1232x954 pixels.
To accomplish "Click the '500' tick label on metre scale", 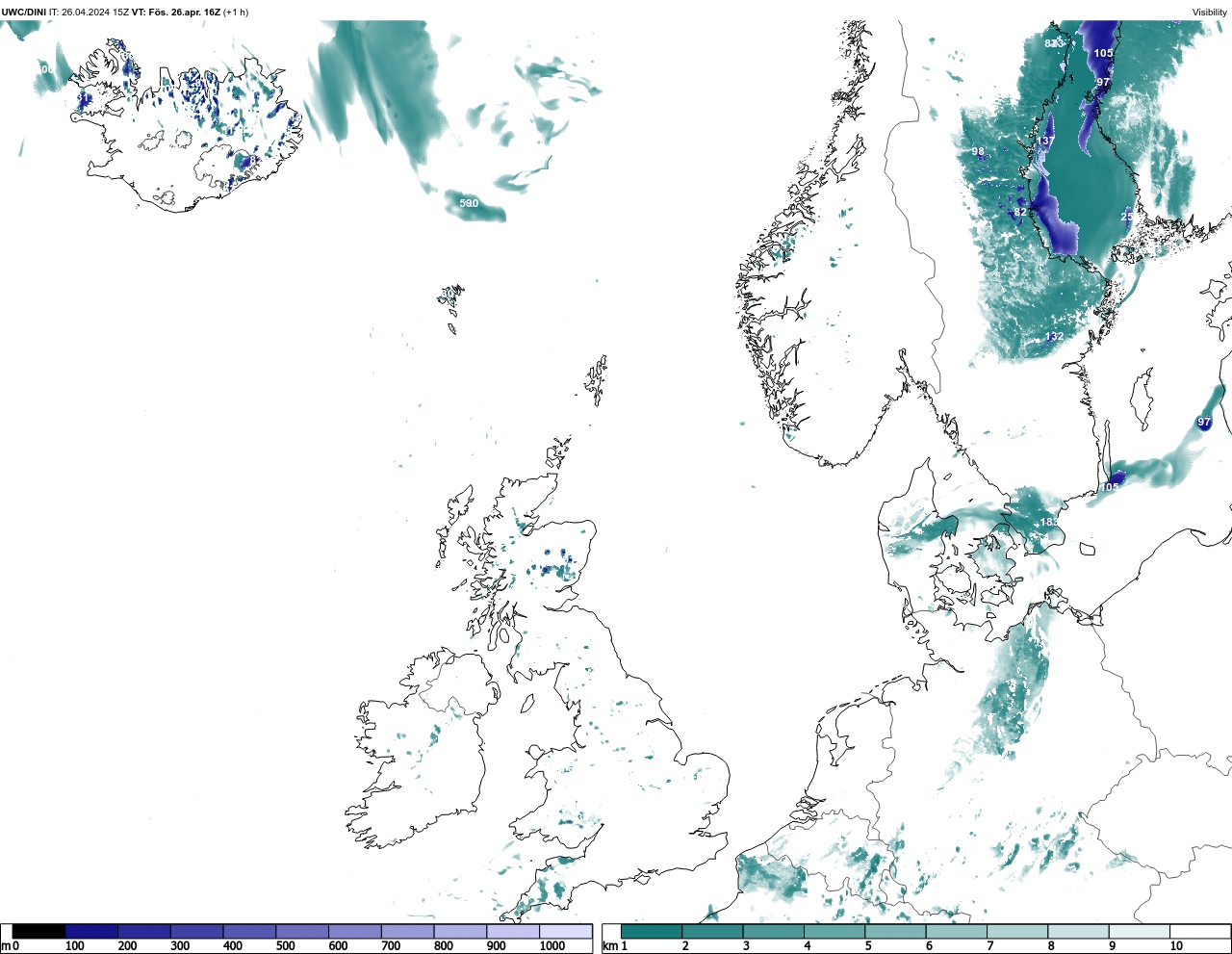I will click(286, 946).
